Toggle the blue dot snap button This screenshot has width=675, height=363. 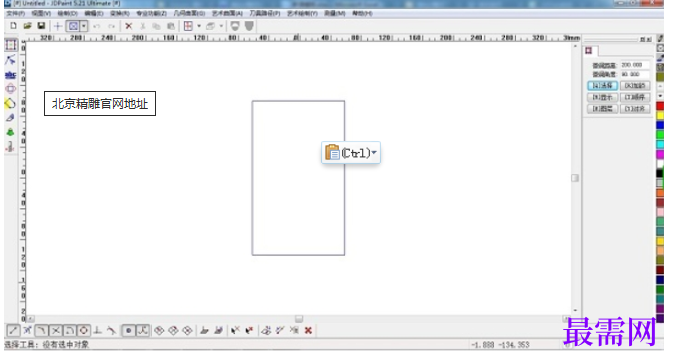coord(128,331)
